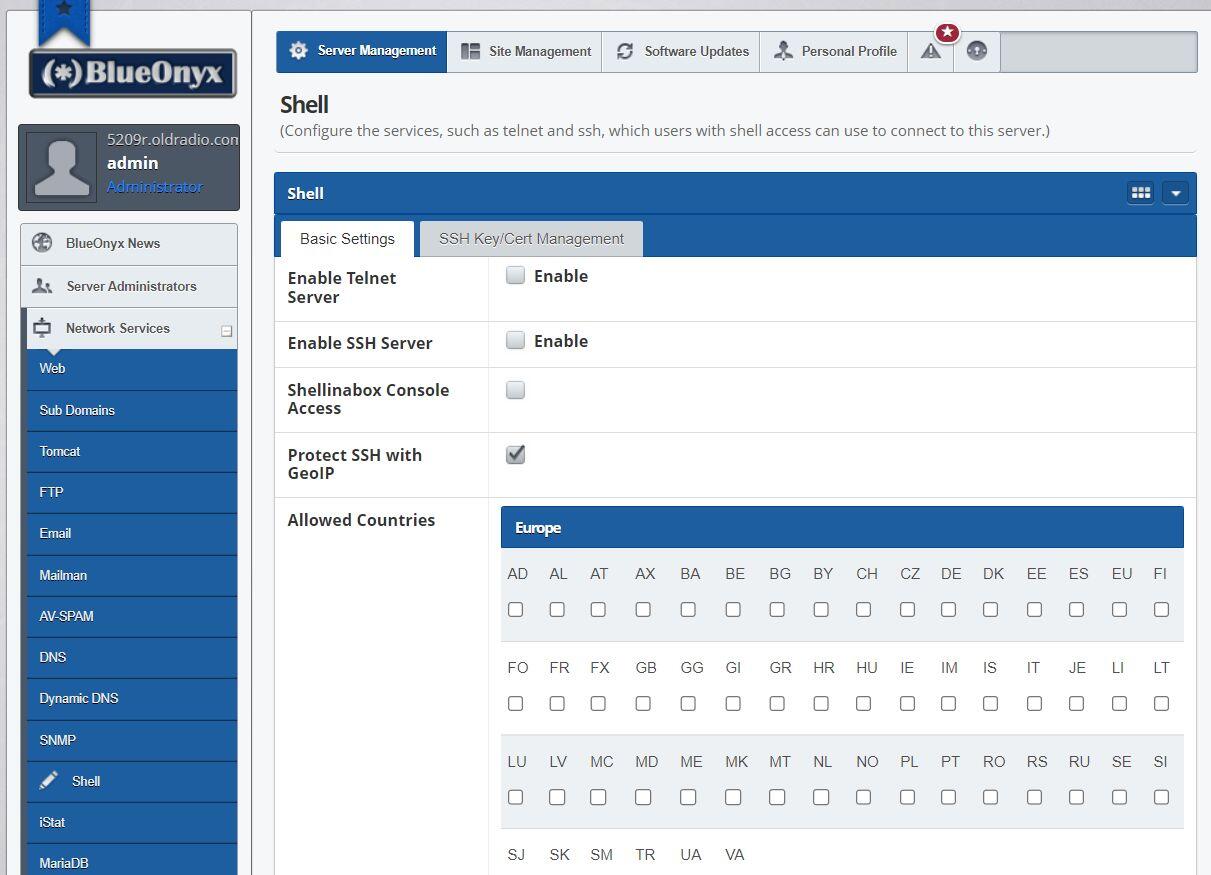1211x875 pixels.
Task: Open the Software Updates tab
Action: (x=681, y=52)
